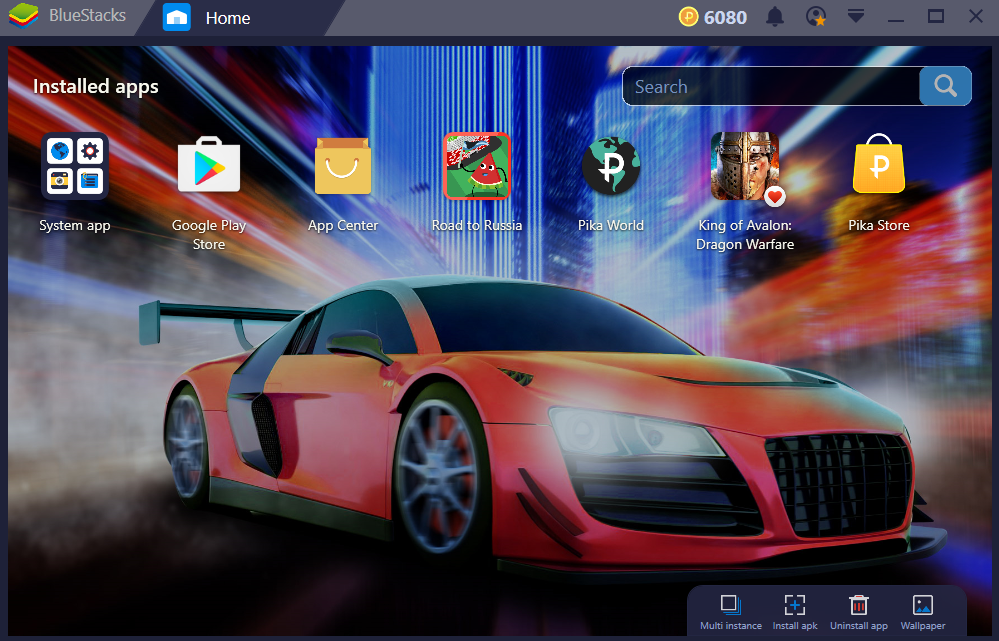Screen dimensions: 999x641
Task: Click the Installed apps heading
Action: pos(96,87)
